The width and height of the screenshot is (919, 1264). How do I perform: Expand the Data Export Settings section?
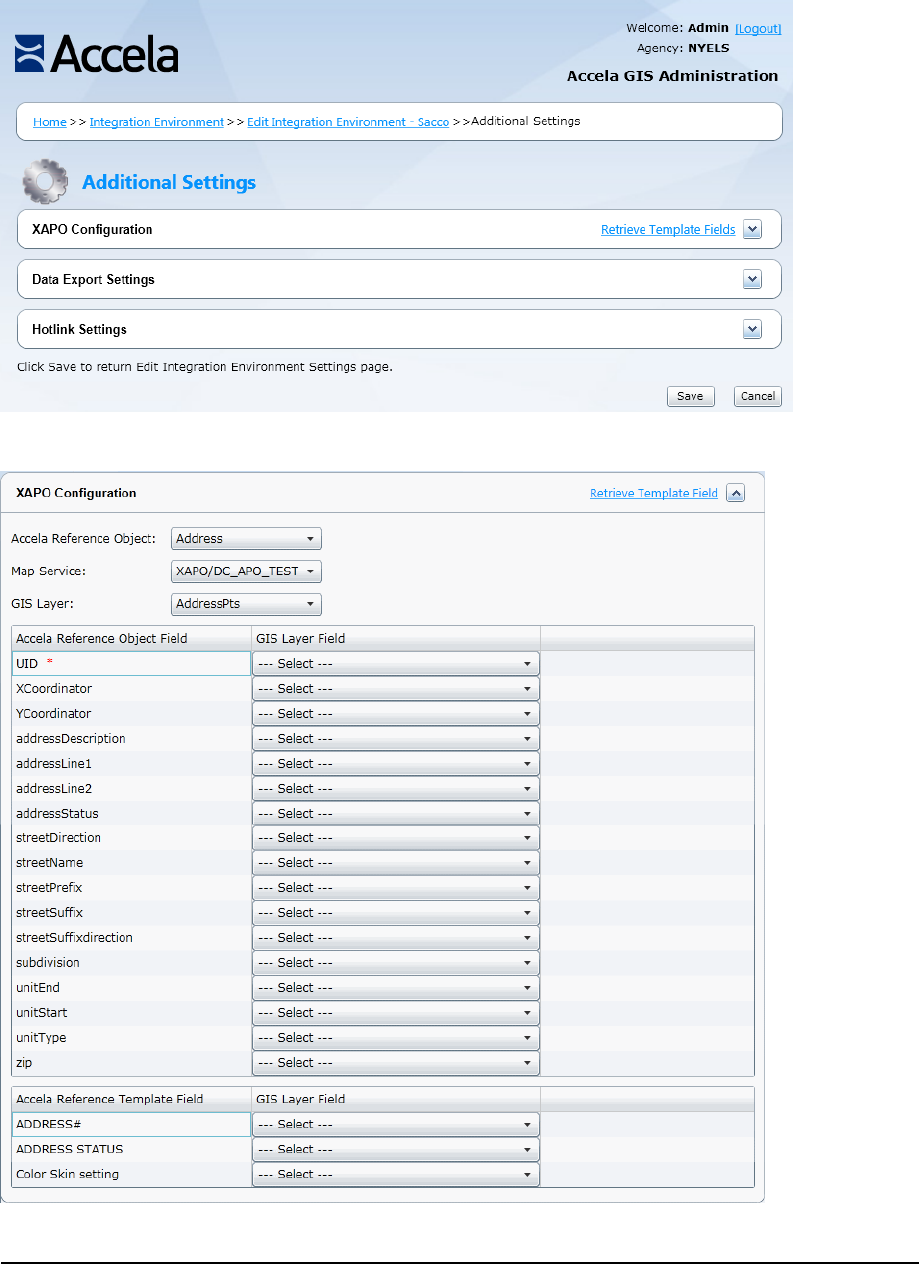point(753,280)
